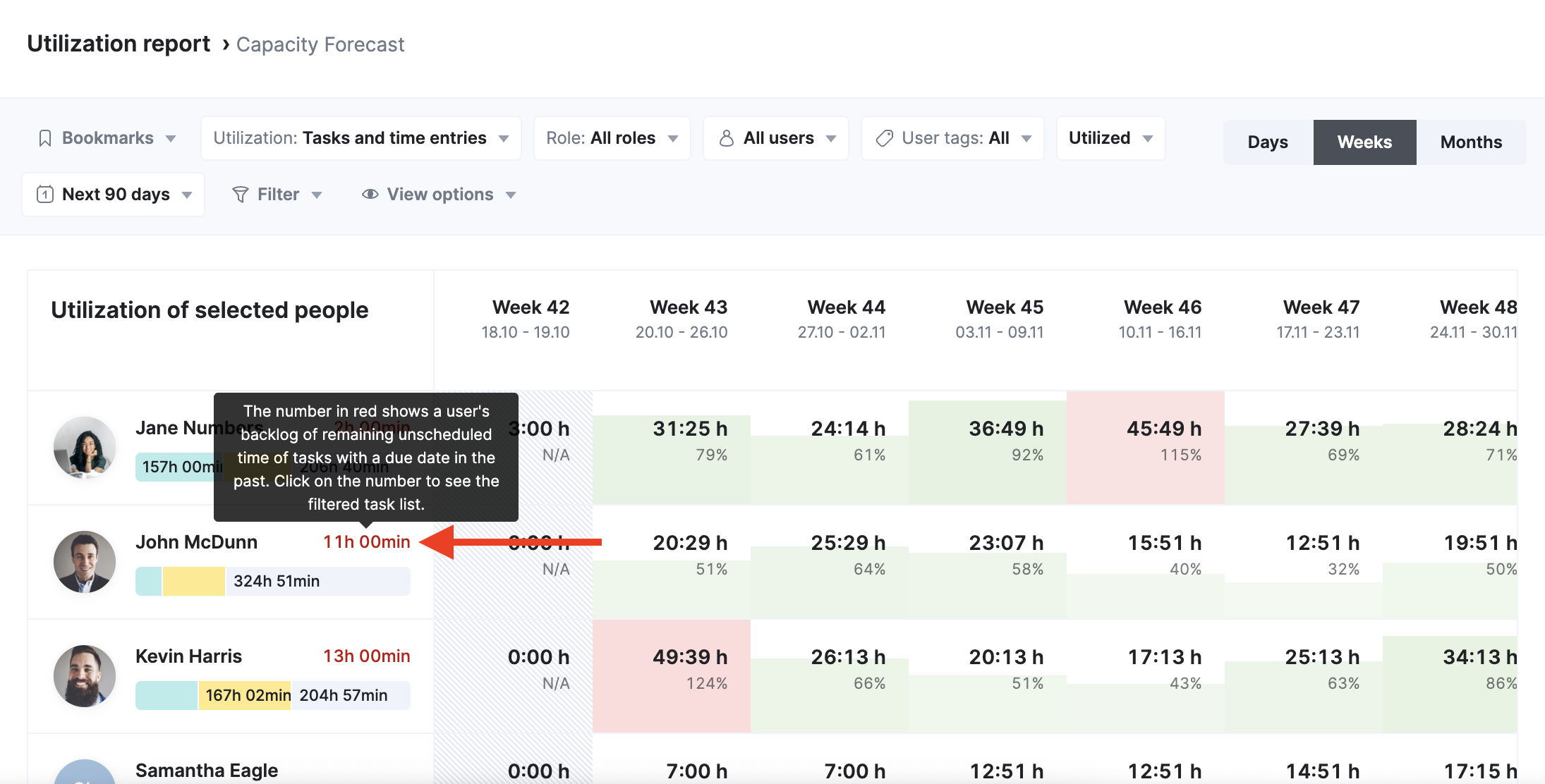The image size is (1545, 784).
Task: Click John McDunn's avatar photo
Action: pos(85,562)
